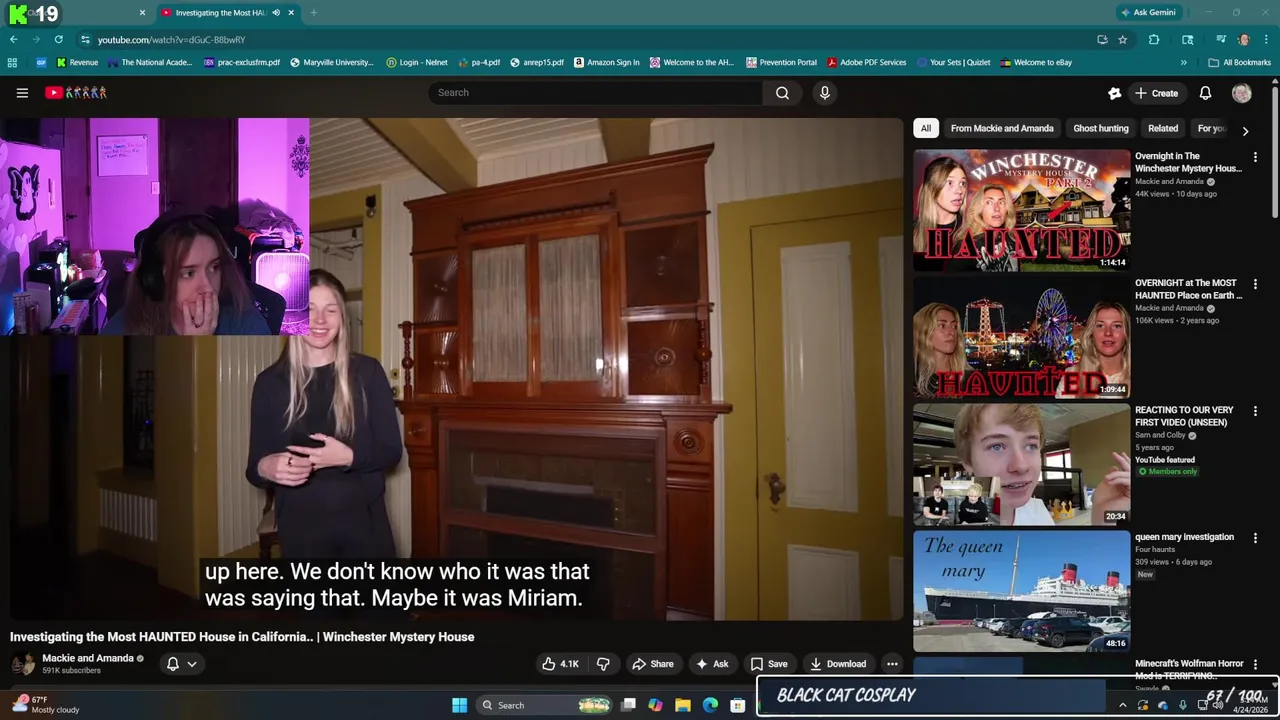Open the YouTube guide hamburger menu
This screenshot has width=1280, height=720.
[22, 93]
